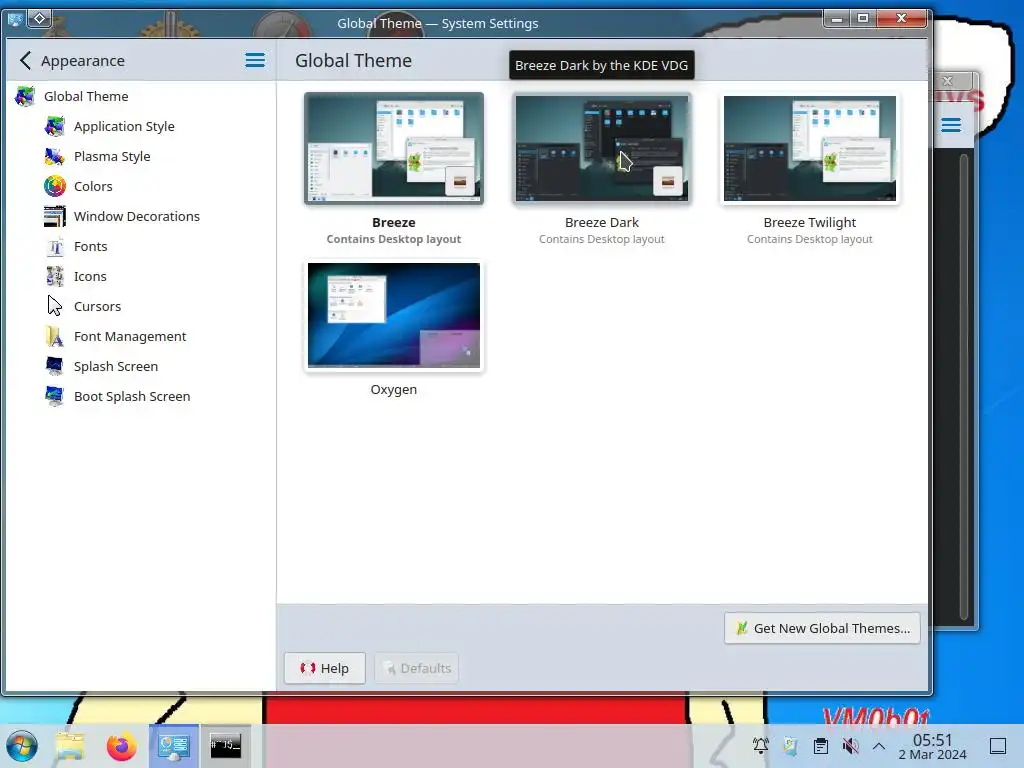Expand the hidden system tray icons arrow

[x=879, y=746]
